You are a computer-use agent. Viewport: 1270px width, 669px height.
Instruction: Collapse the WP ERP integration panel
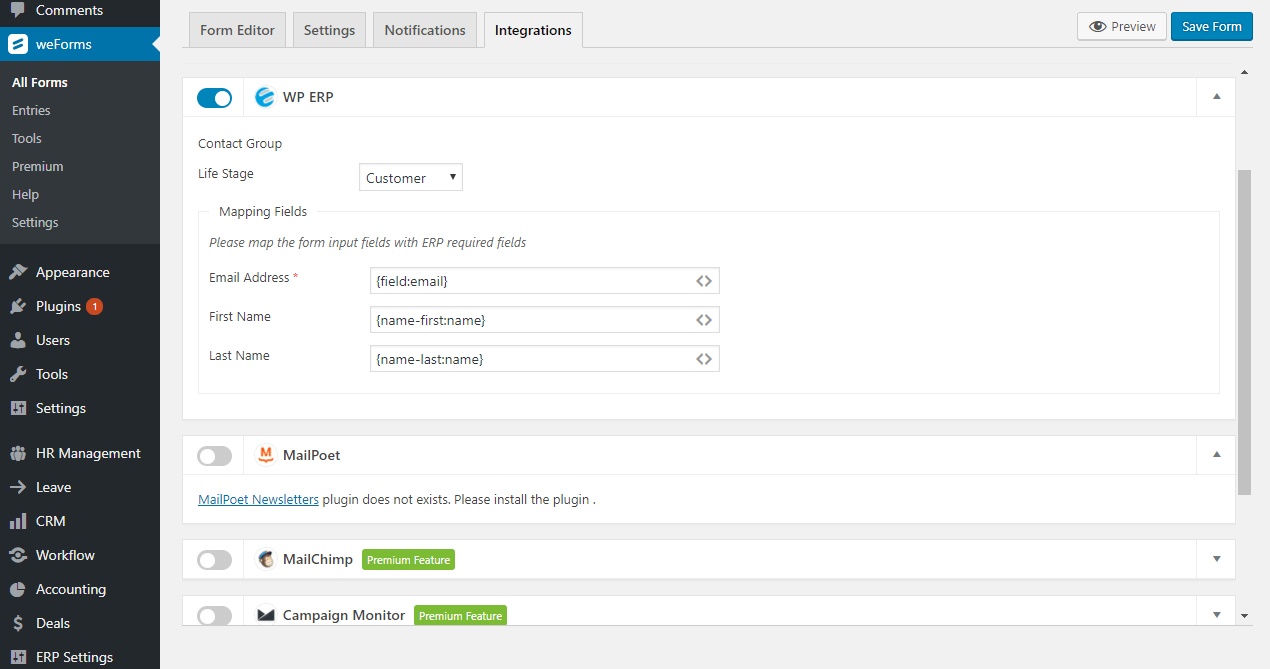(1216, 97)
